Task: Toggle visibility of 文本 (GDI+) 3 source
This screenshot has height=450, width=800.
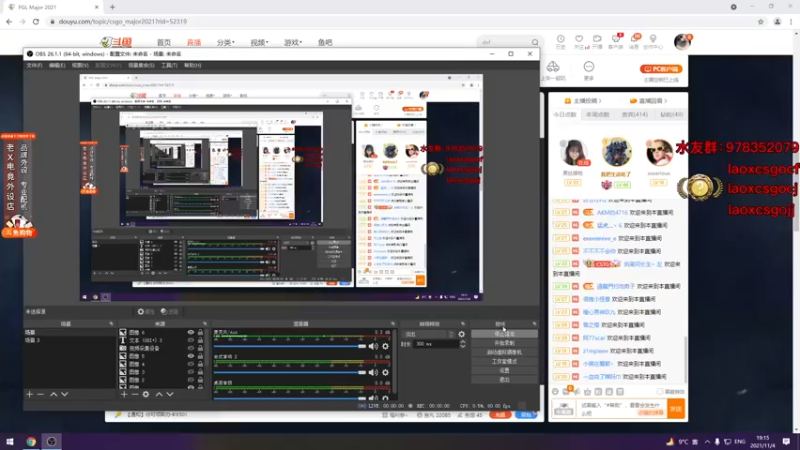Action: (191, 340)
